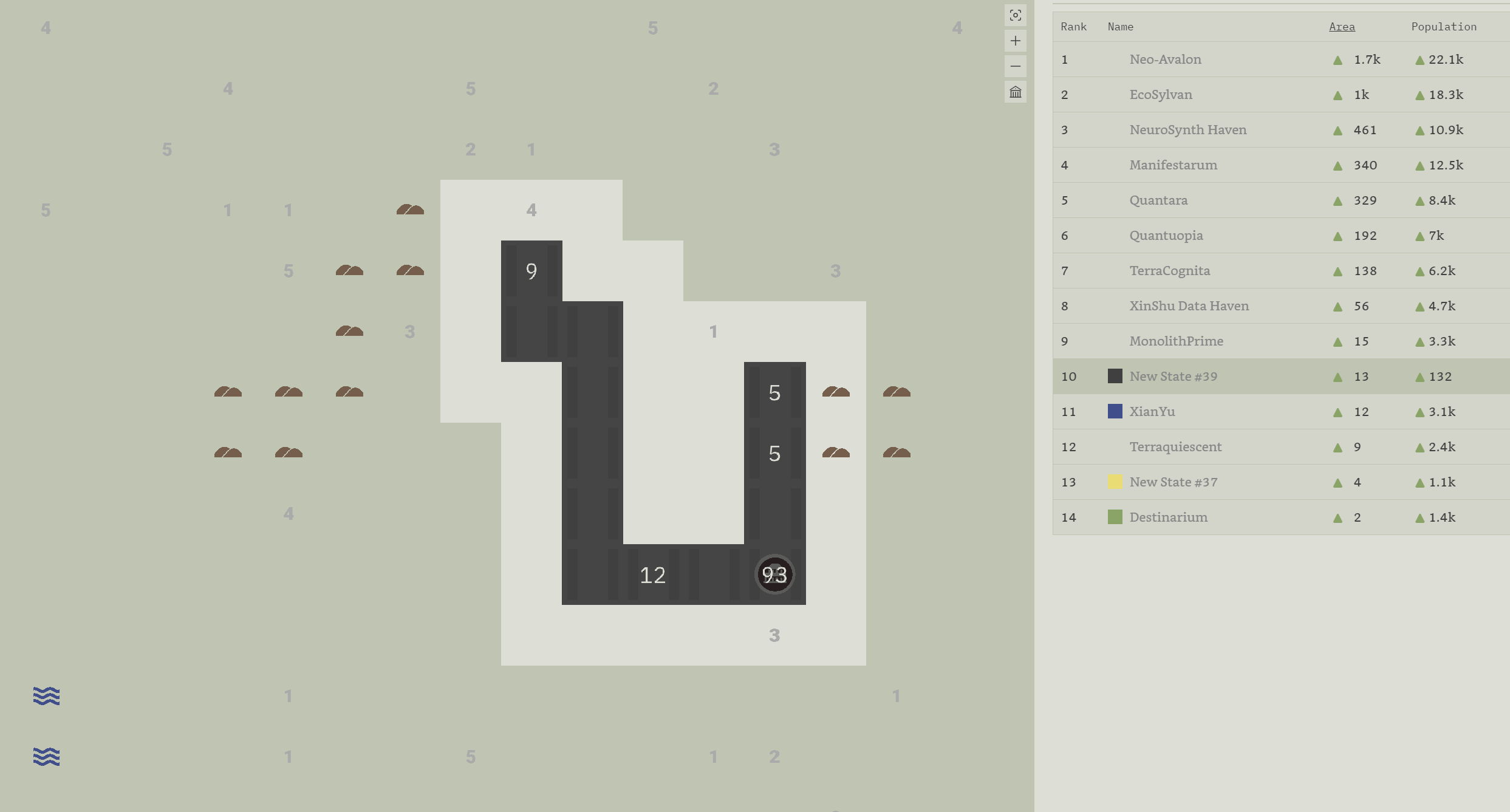Select the Quantara leaderboard entry
Viewport: 1510px width, 812px height.
1158,200
